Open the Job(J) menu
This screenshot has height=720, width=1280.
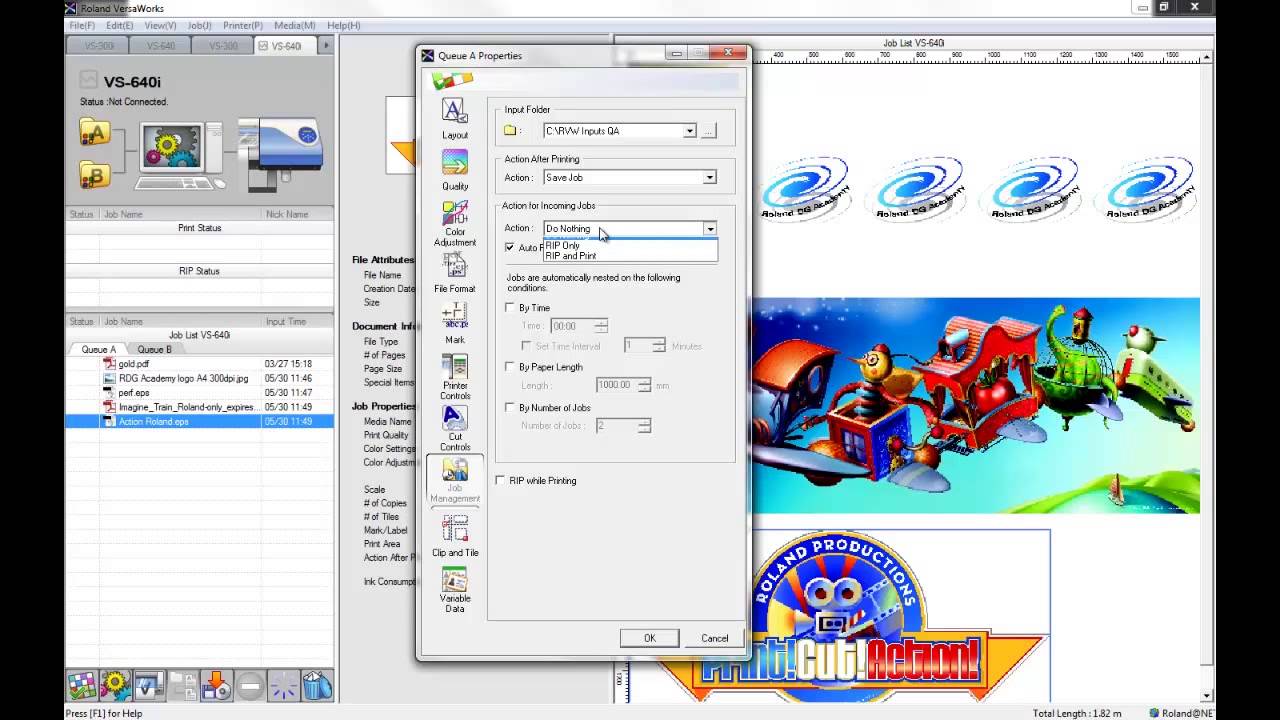[x=199, y=25]
